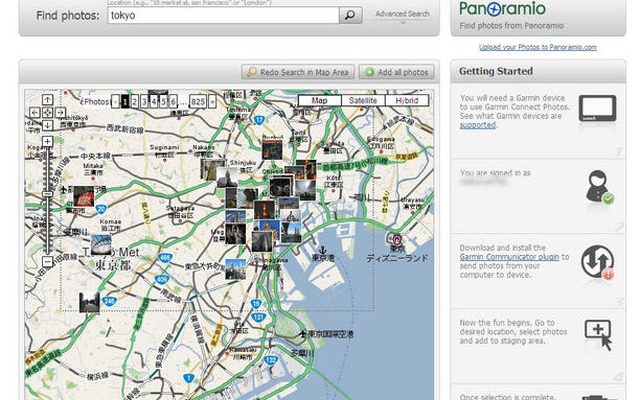Image resolution: width=640 pixels, height=400 pixels.
Task: Click the Tokyo Disneyland map marker
Action: pos(396,238)
